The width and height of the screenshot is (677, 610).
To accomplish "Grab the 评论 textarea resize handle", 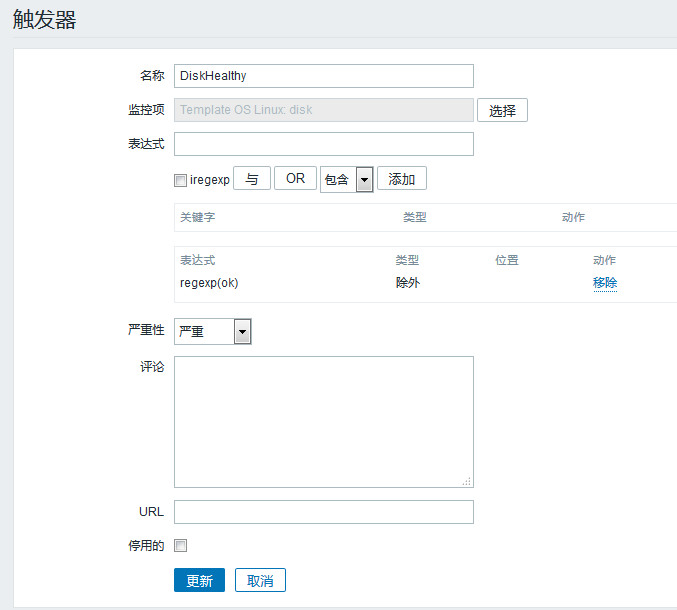I will coord(467,481).
